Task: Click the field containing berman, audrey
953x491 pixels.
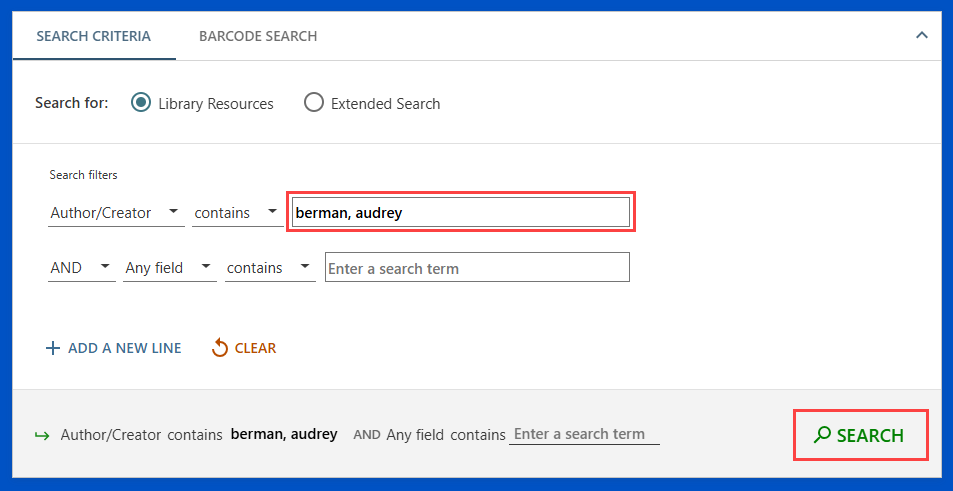Action: [x=461, y=213]
